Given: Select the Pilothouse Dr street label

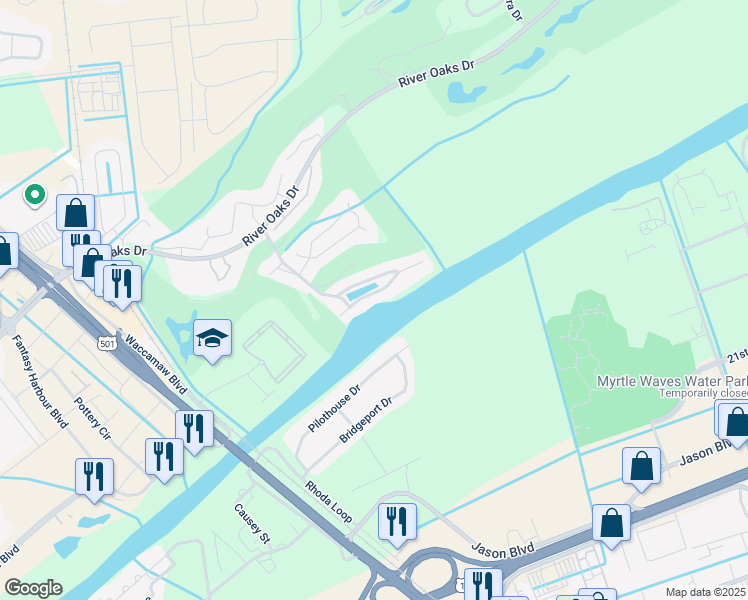Looking at the screenshot, I should [x=334, y=409].
